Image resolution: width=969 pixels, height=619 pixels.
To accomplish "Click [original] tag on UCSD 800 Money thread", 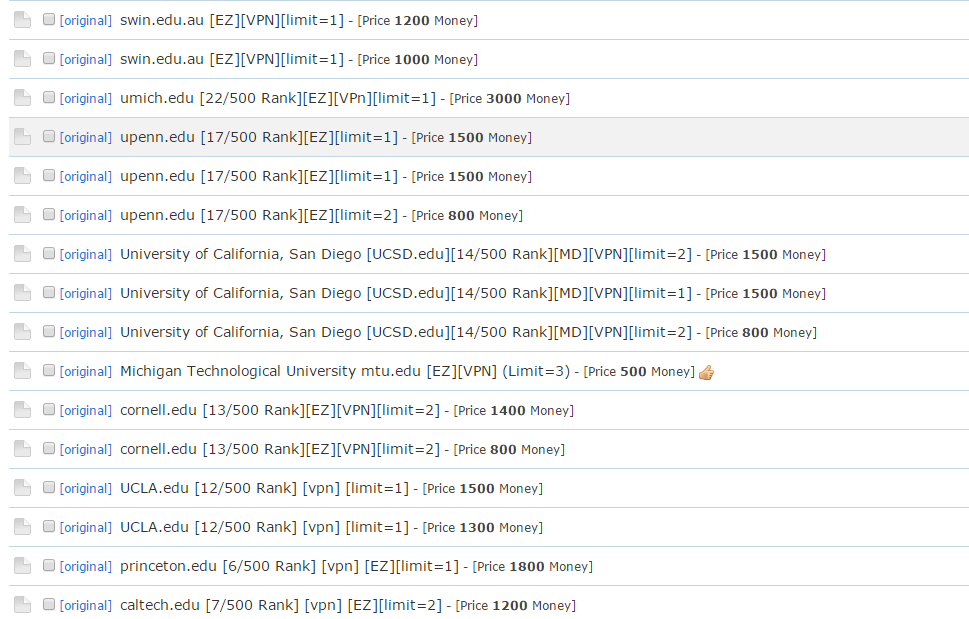I will click(85, 332).
